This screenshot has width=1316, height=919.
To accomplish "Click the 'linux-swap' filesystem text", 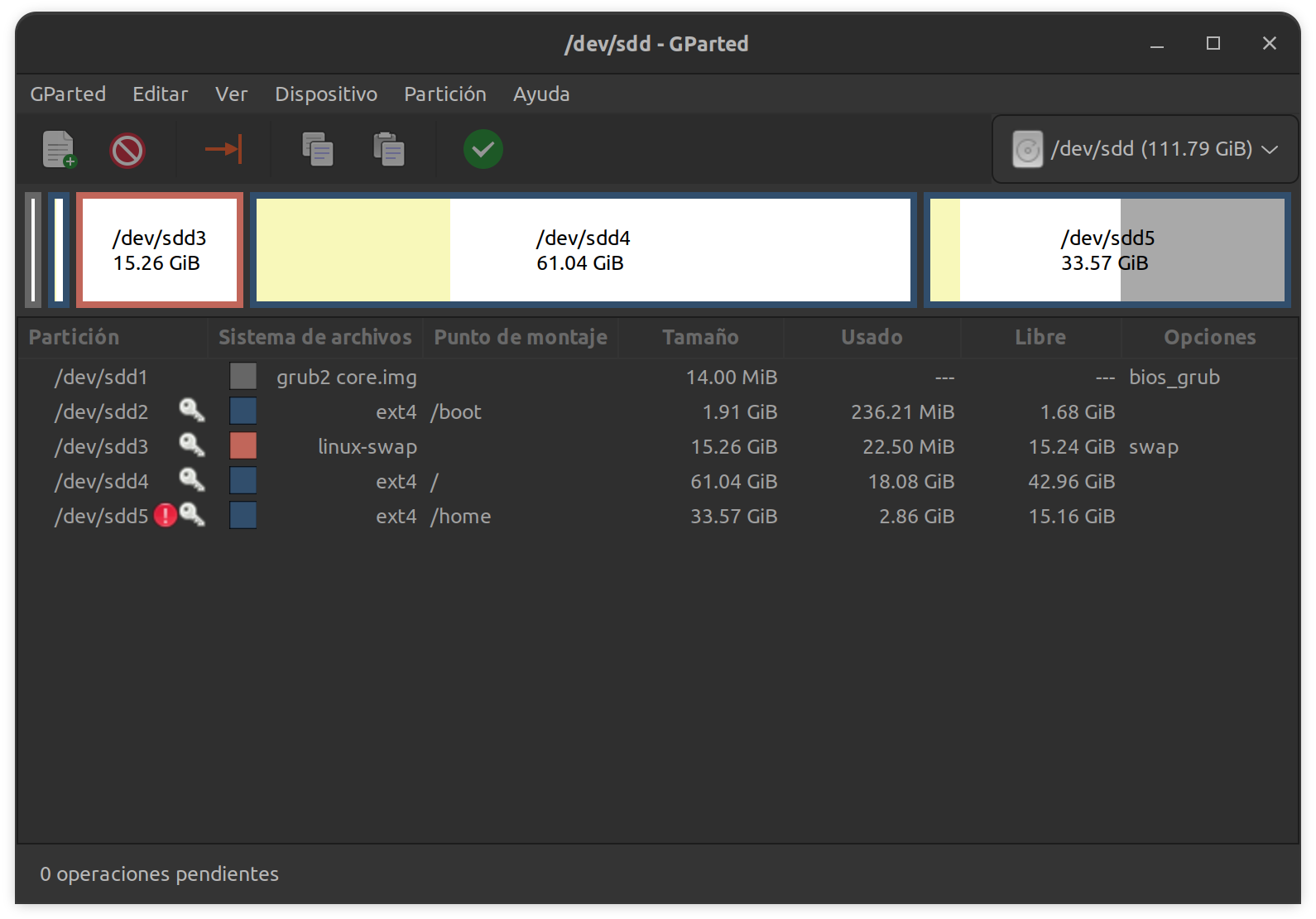I will point(367,447).
